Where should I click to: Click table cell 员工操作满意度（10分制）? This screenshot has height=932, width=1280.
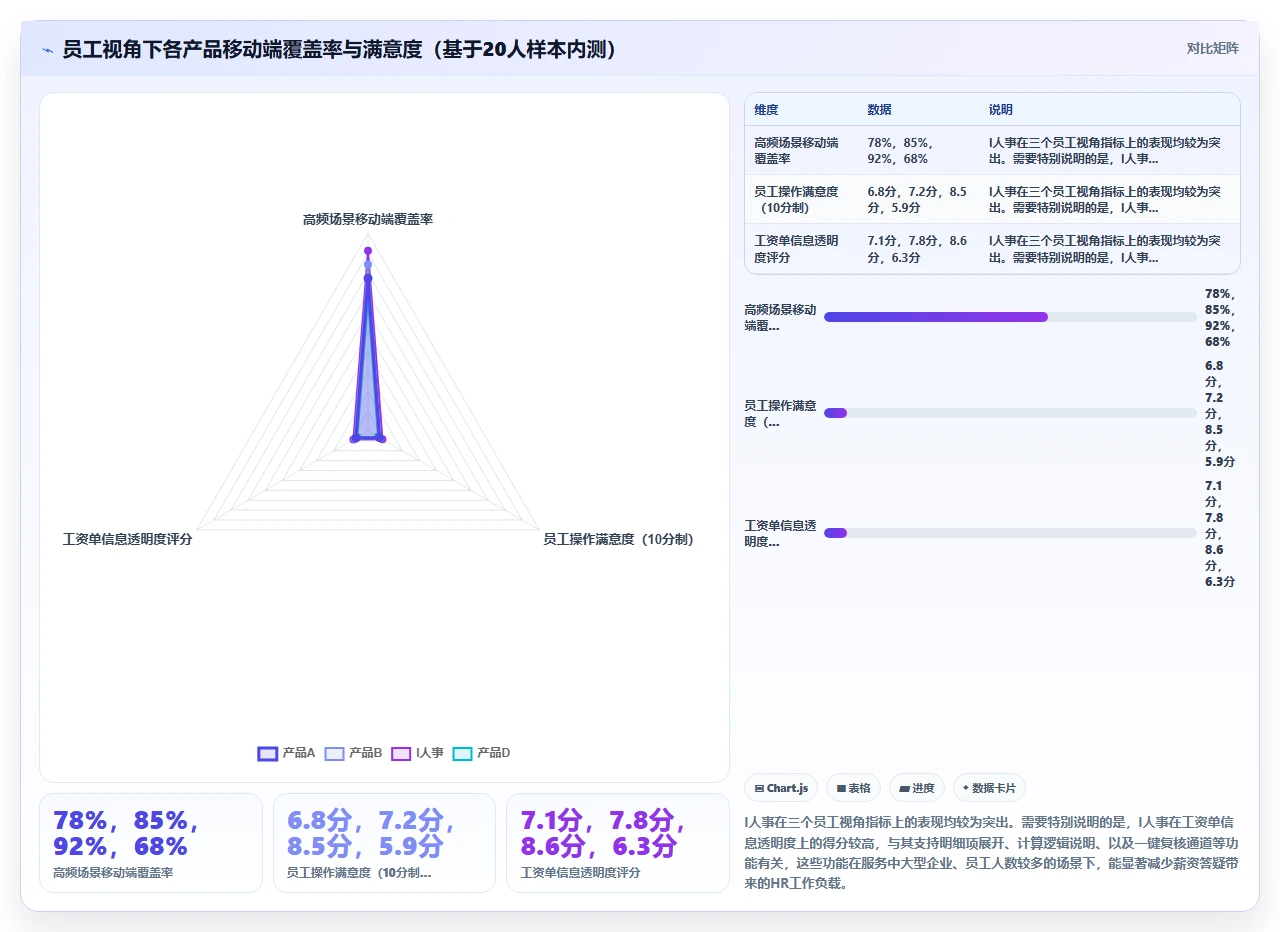click(802, 200)
